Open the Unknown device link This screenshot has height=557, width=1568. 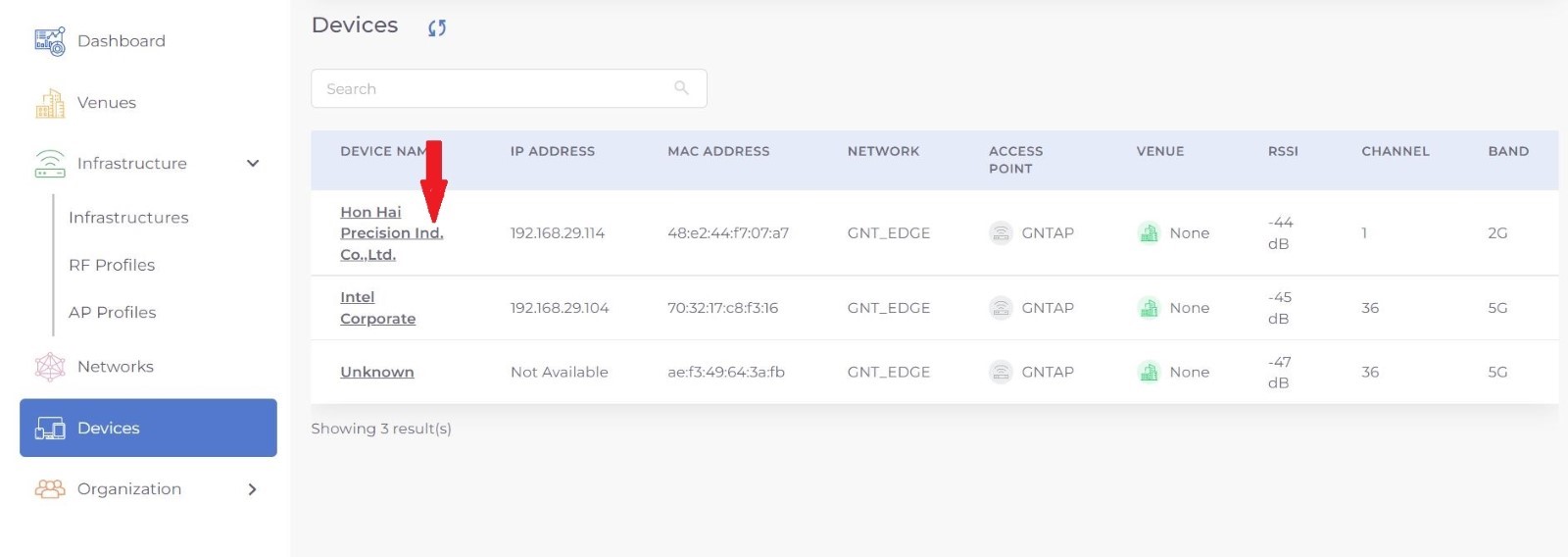tap(377, 372)
